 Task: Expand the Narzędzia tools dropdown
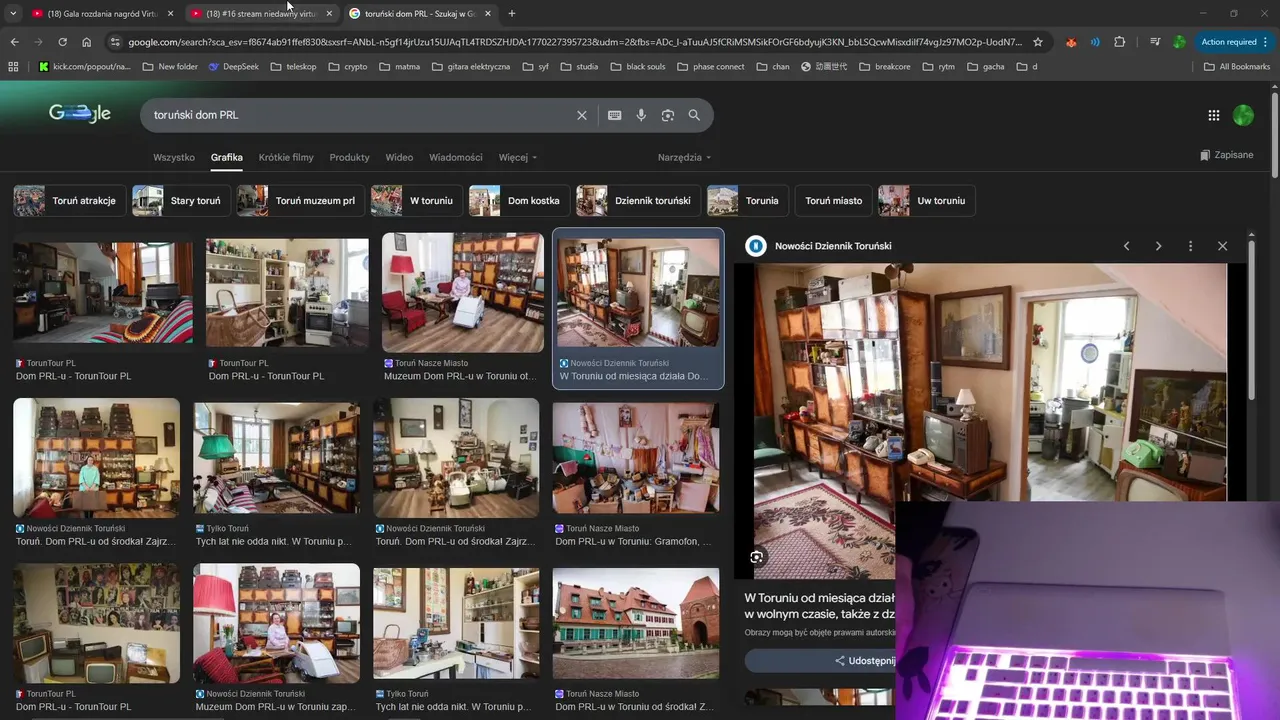(684, 157)
